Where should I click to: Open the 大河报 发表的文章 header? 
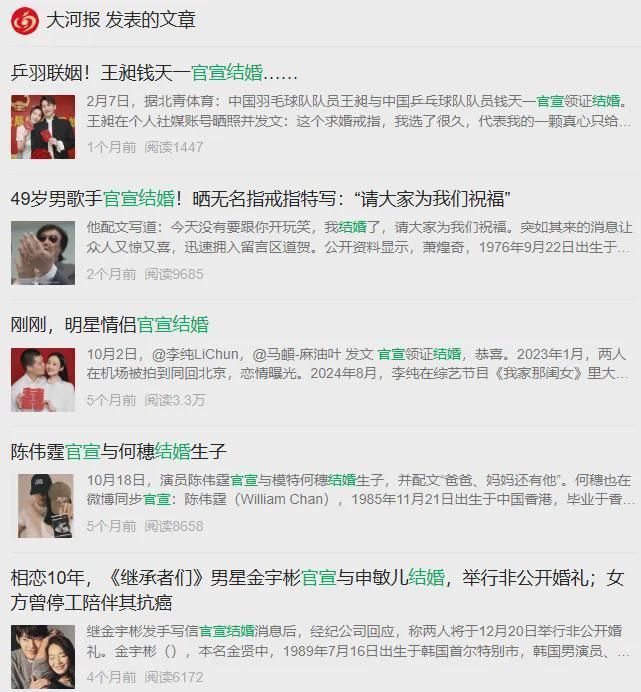[121, 20]
